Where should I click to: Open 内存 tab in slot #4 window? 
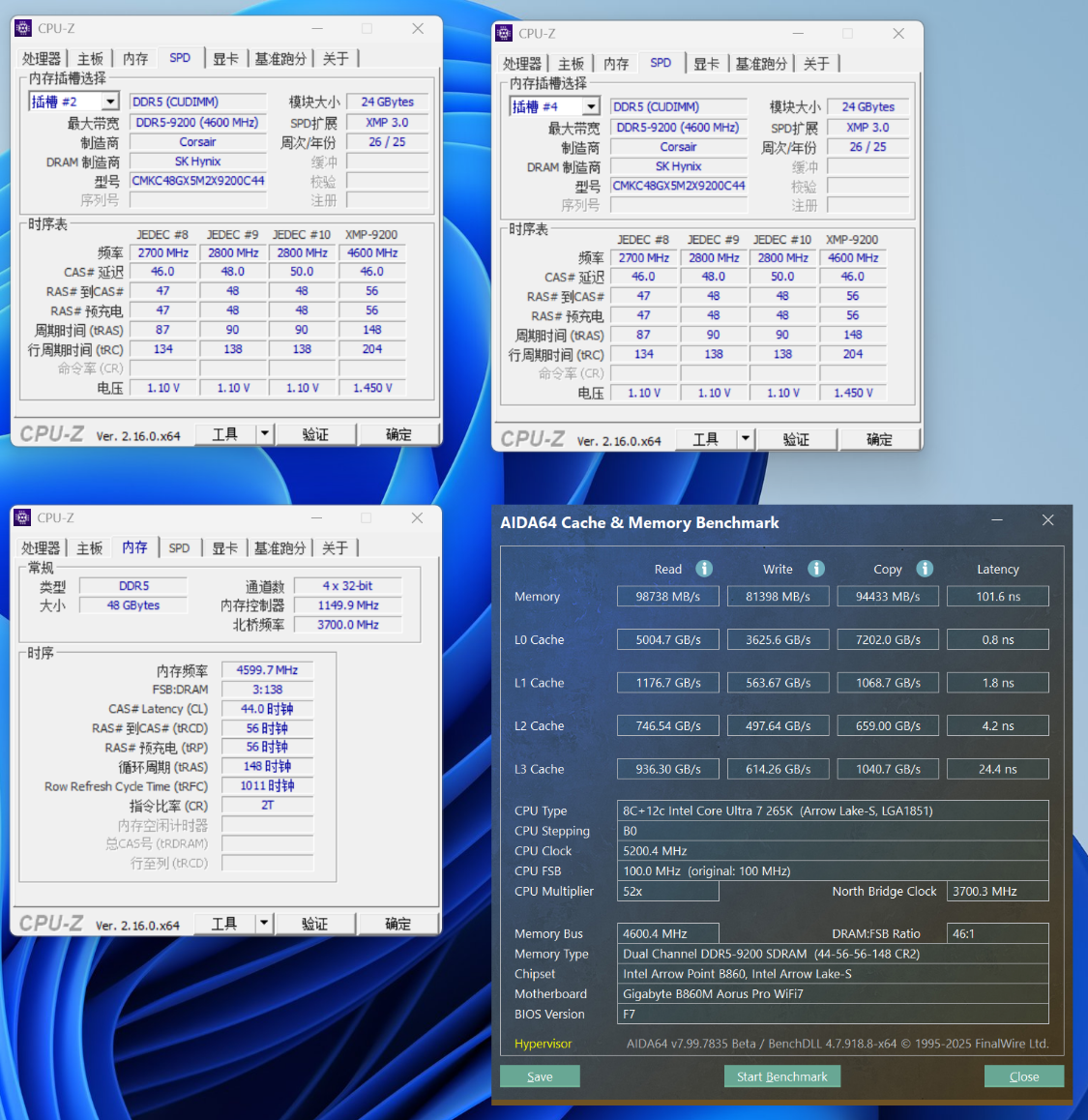(x=616, y=64)
